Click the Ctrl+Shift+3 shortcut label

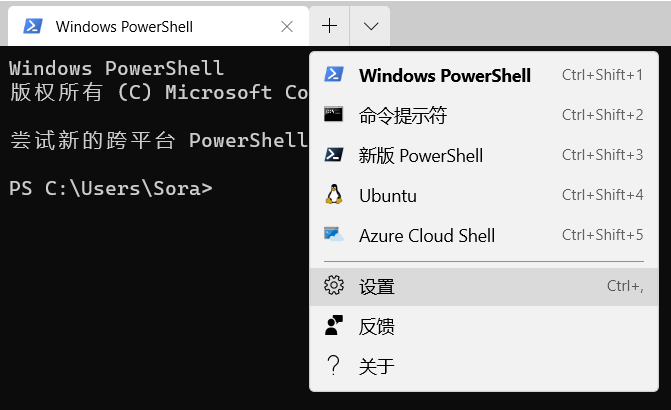pyautogui.click(x=602, y=155)
